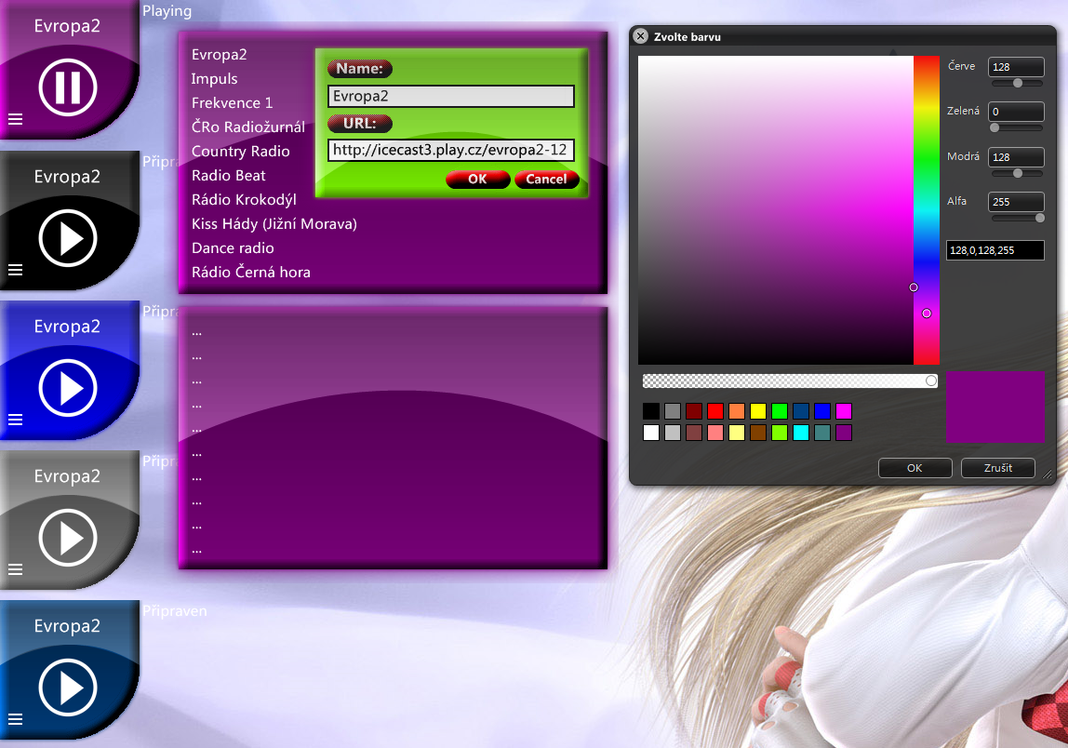Pick the teal swatch
This screenshot has height=748, width=1068.
[822, 433]
